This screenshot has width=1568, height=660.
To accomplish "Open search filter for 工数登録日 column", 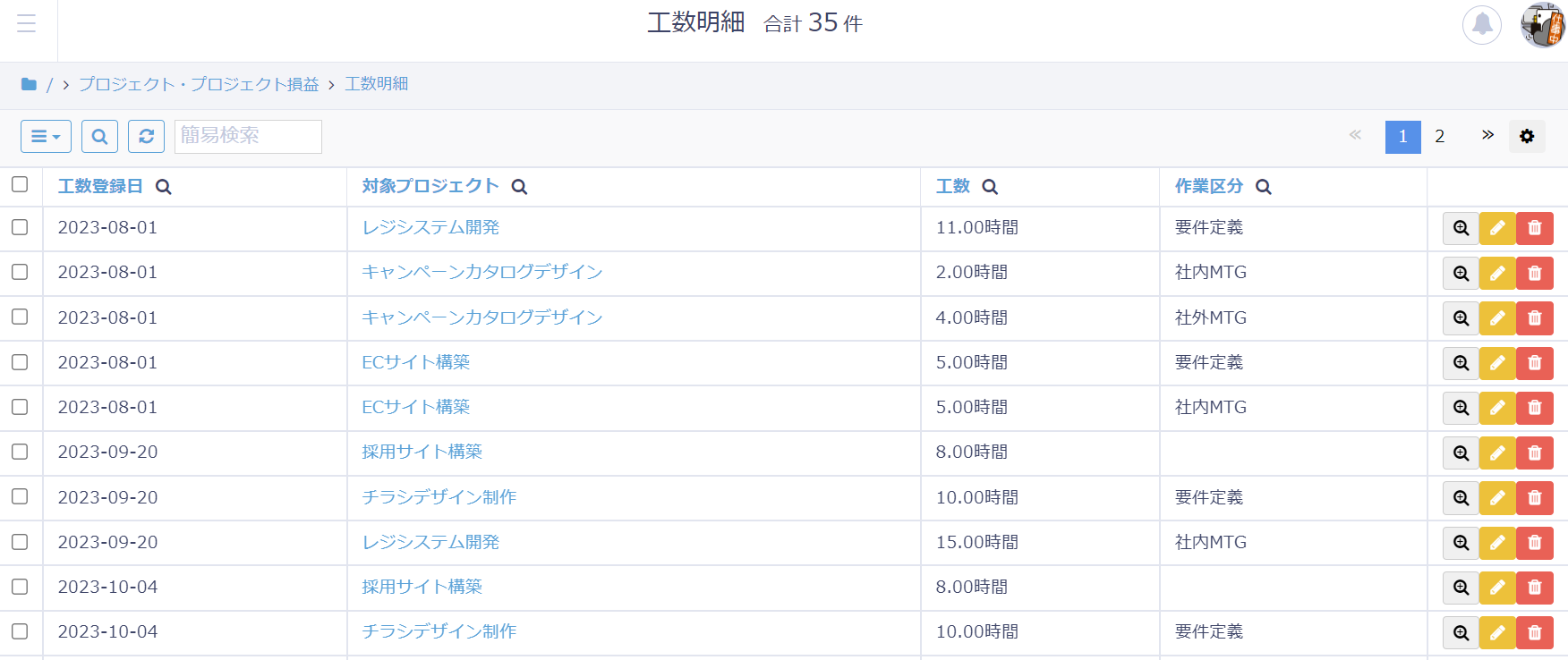I will point(163,187).
